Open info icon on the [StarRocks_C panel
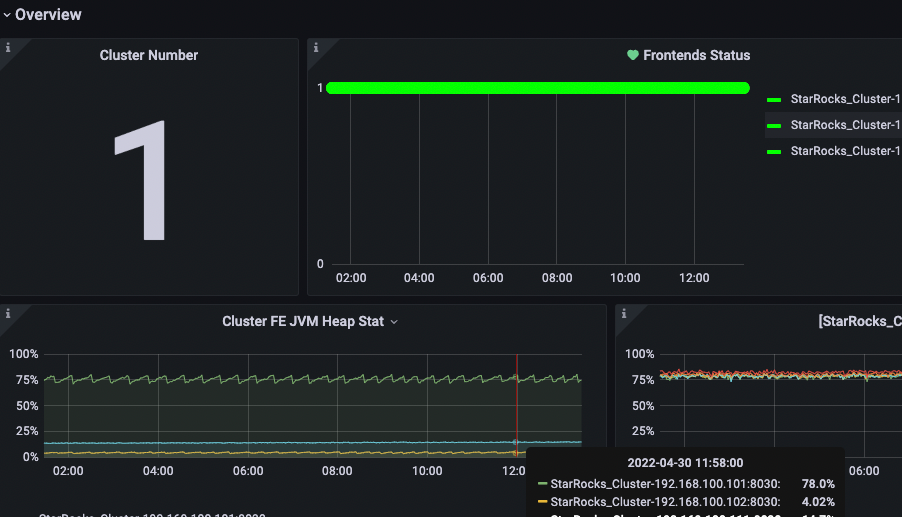902x517 pixels. pyautogui.click(x=624, y=313)
